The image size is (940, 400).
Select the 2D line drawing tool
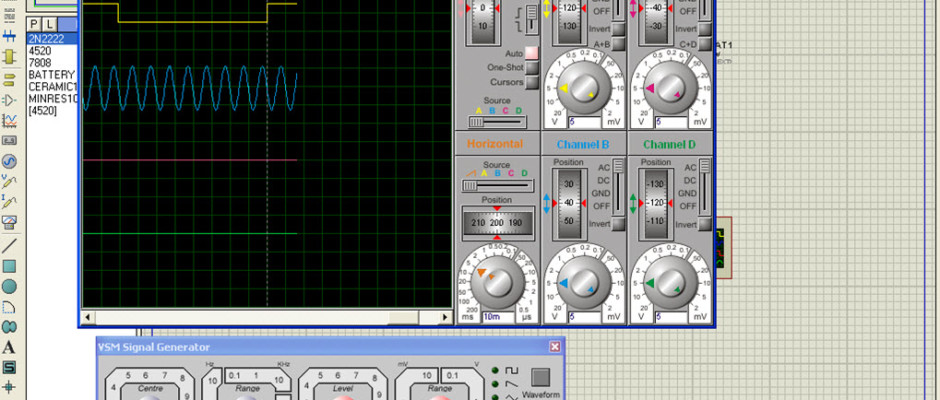click(x=10, y=245)
